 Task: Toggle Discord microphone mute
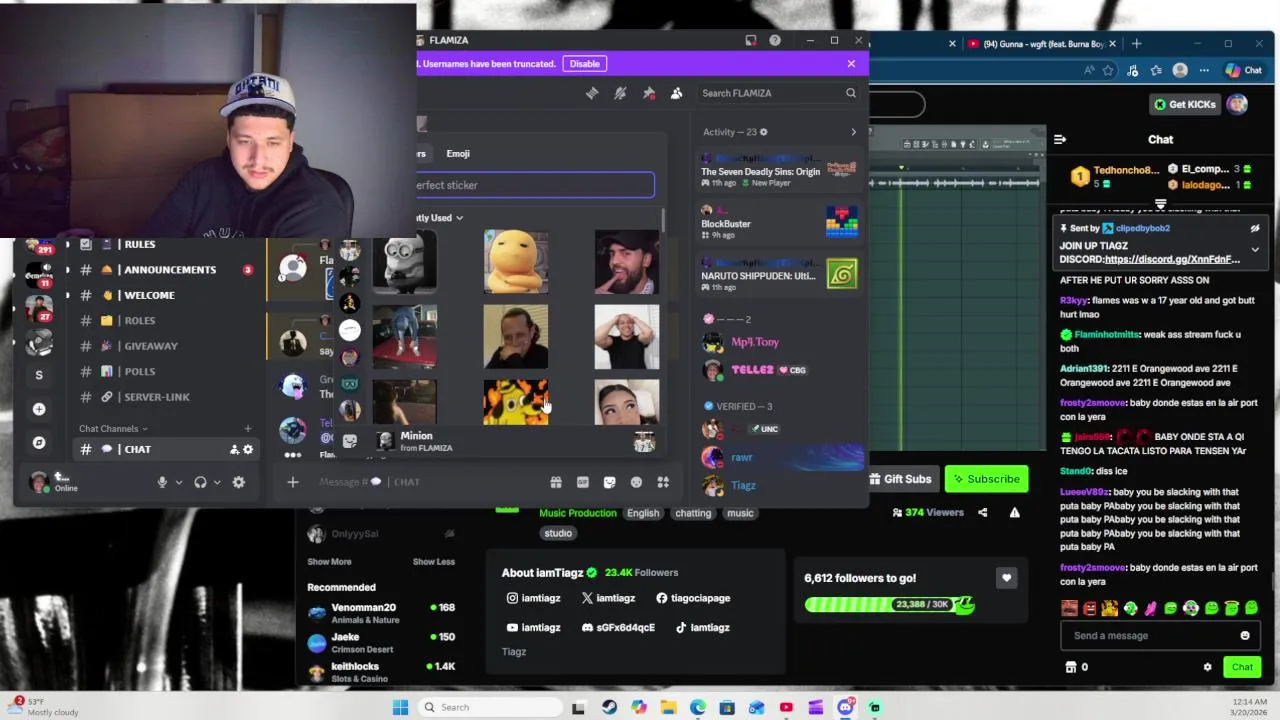162,482
